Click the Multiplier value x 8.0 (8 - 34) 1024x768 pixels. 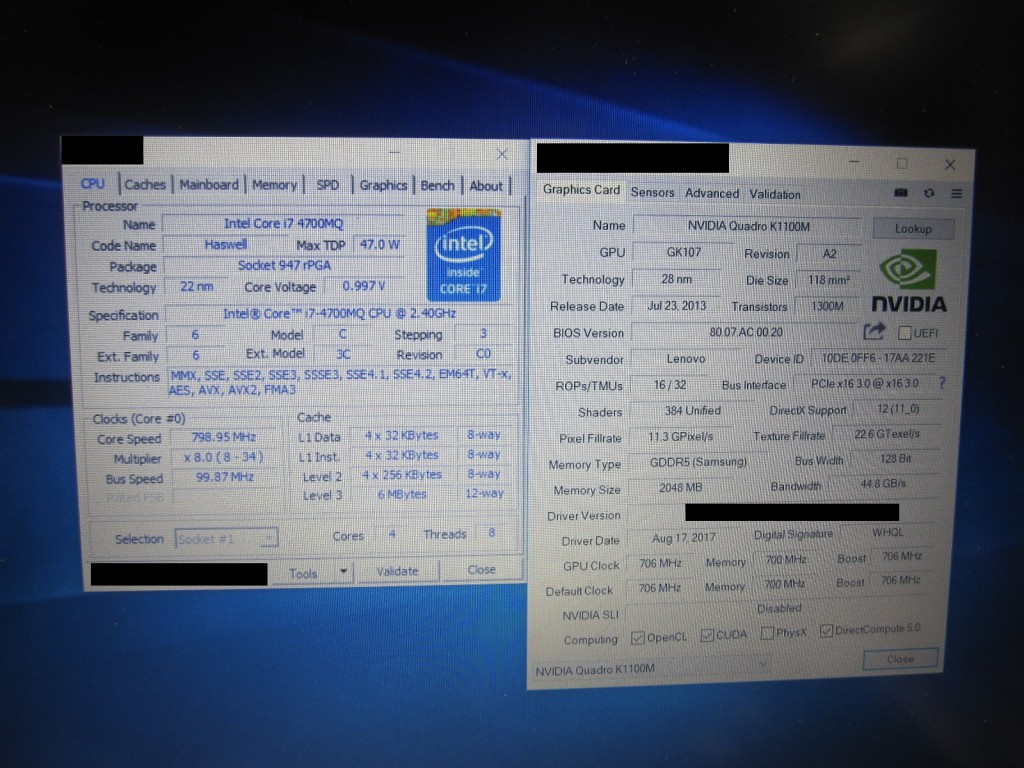[x=223, y=457]
